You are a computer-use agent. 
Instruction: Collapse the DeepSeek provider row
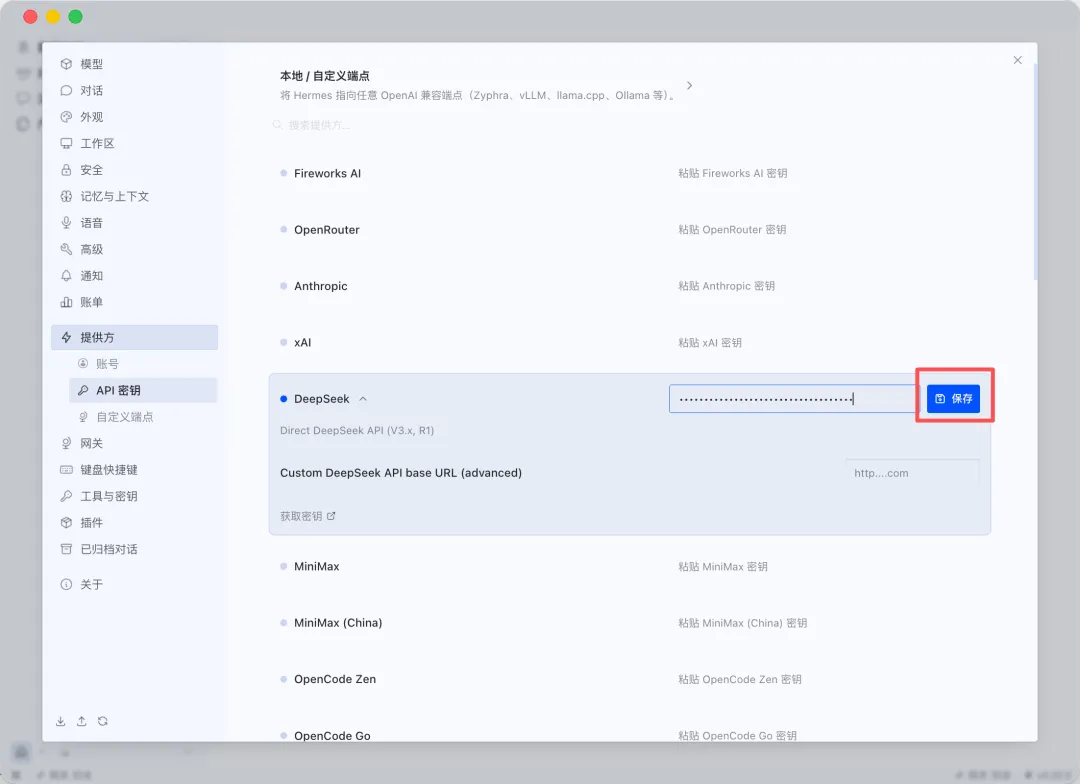point(363,399)
